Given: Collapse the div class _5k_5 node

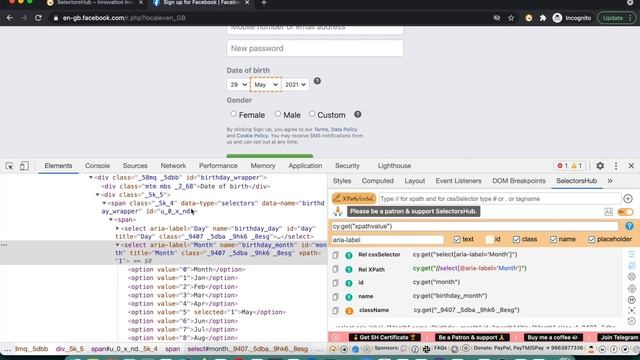Looking at the screenshot, I should [98, 195].
